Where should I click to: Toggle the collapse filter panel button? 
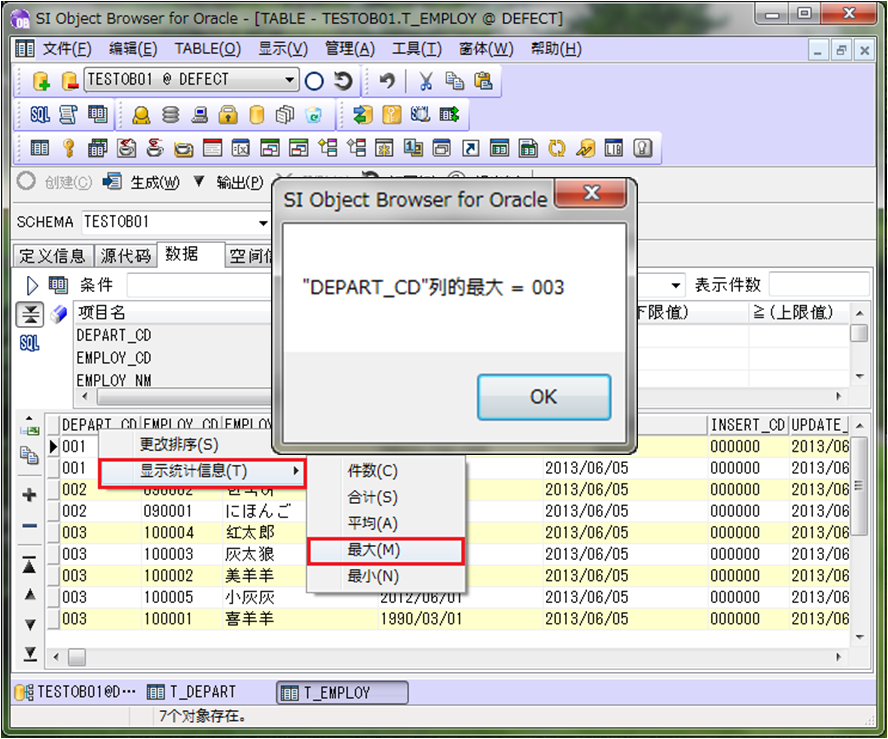pos(30,314)
